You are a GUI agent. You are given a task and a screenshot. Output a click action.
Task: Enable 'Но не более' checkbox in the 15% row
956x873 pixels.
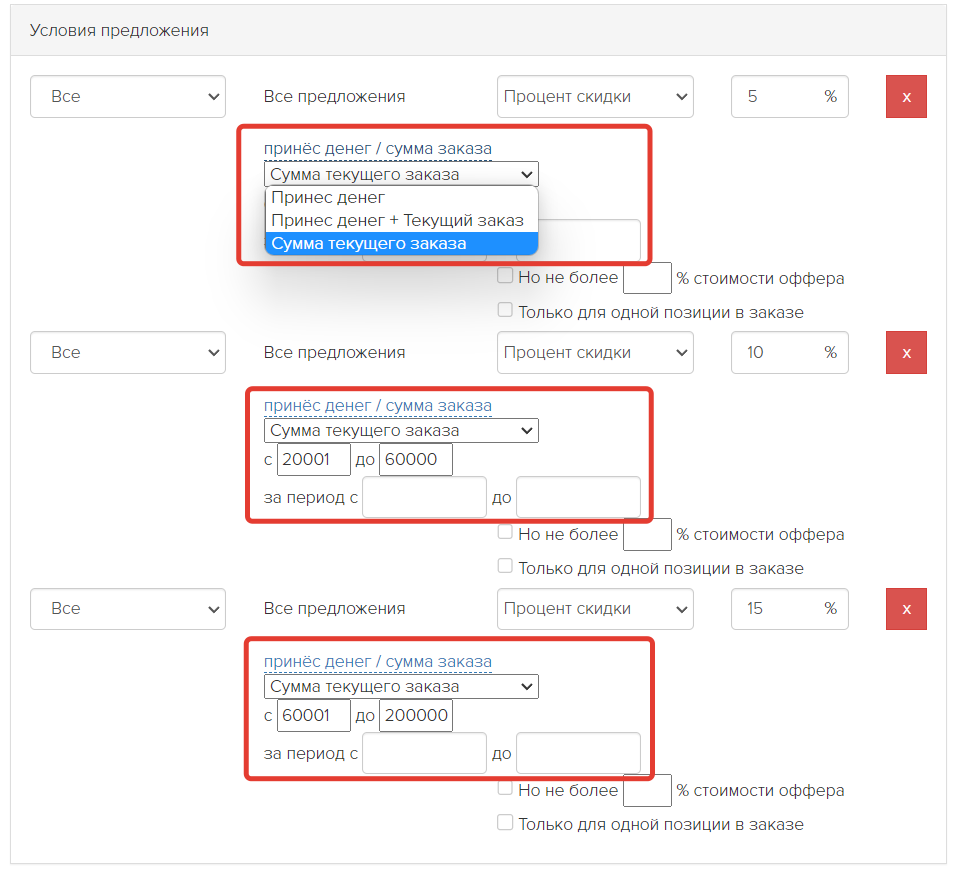(x=505, y=788)
